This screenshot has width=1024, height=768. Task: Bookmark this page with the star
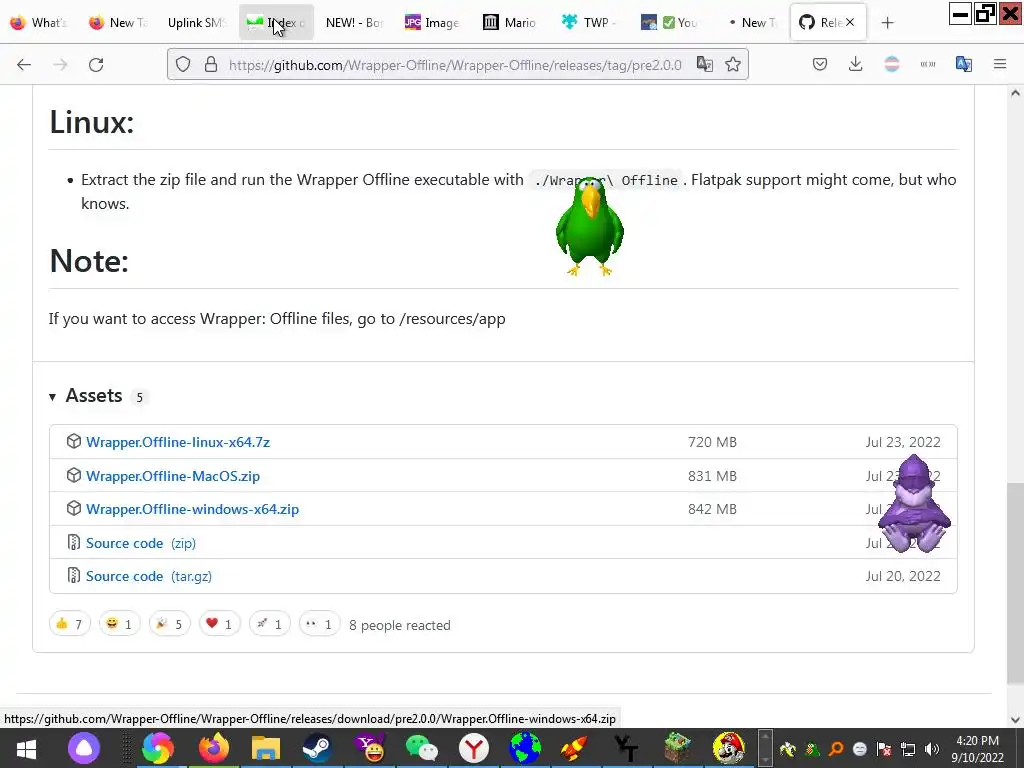tap(733, 64)
